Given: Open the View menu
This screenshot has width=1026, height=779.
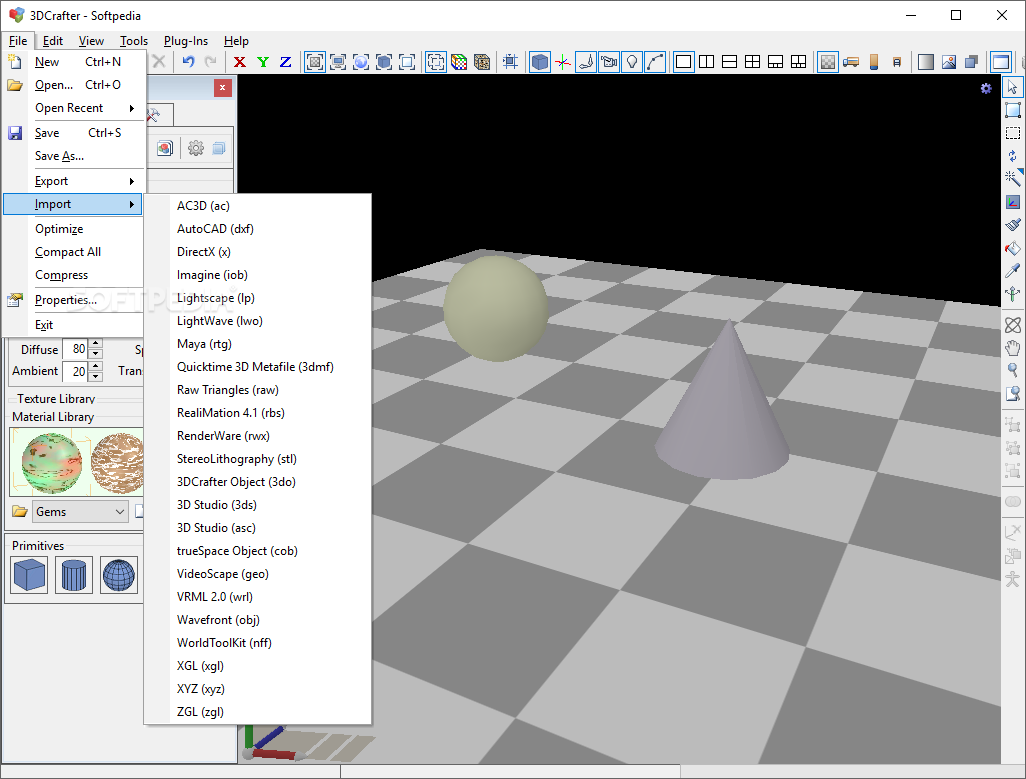Looking at the screenshot, I should [x=91, y=41].
